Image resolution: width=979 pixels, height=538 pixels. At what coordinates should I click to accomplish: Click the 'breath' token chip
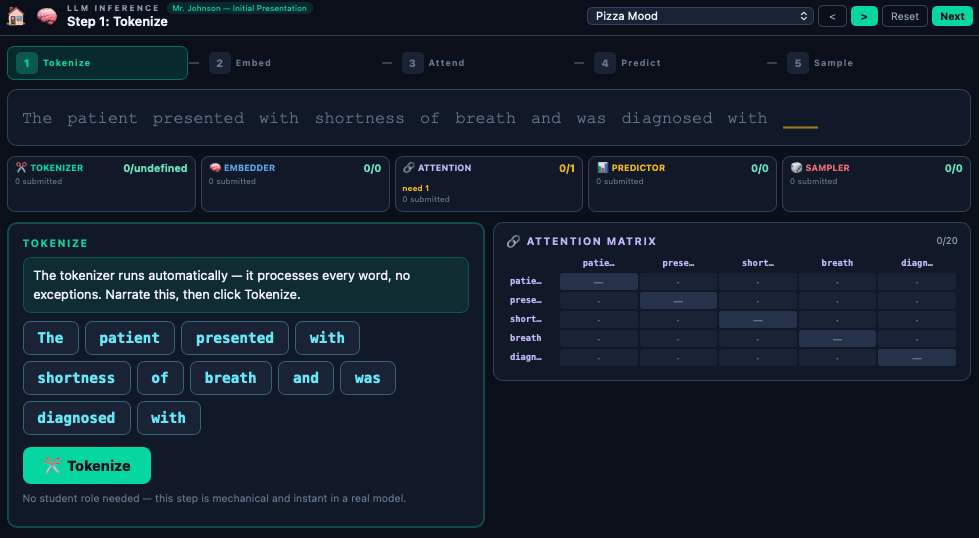(x=231, y=378)
